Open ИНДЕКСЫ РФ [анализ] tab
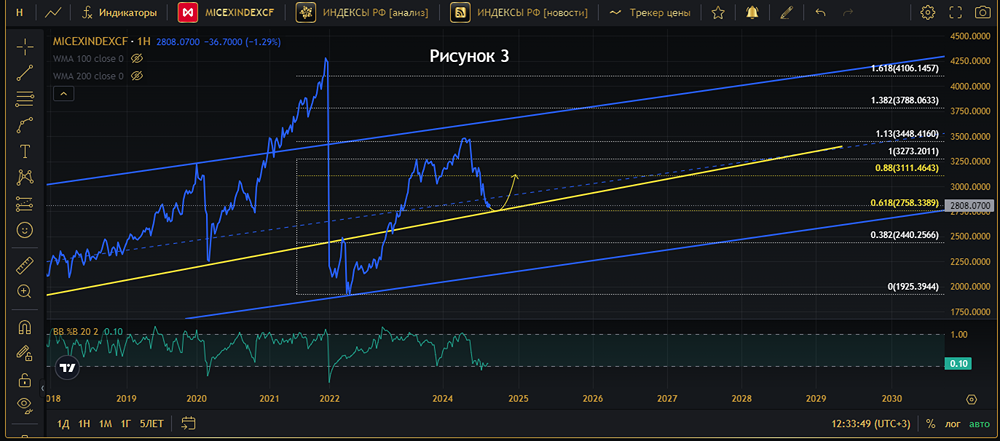This screenshot has width=1000, height=441. (362, 12)
